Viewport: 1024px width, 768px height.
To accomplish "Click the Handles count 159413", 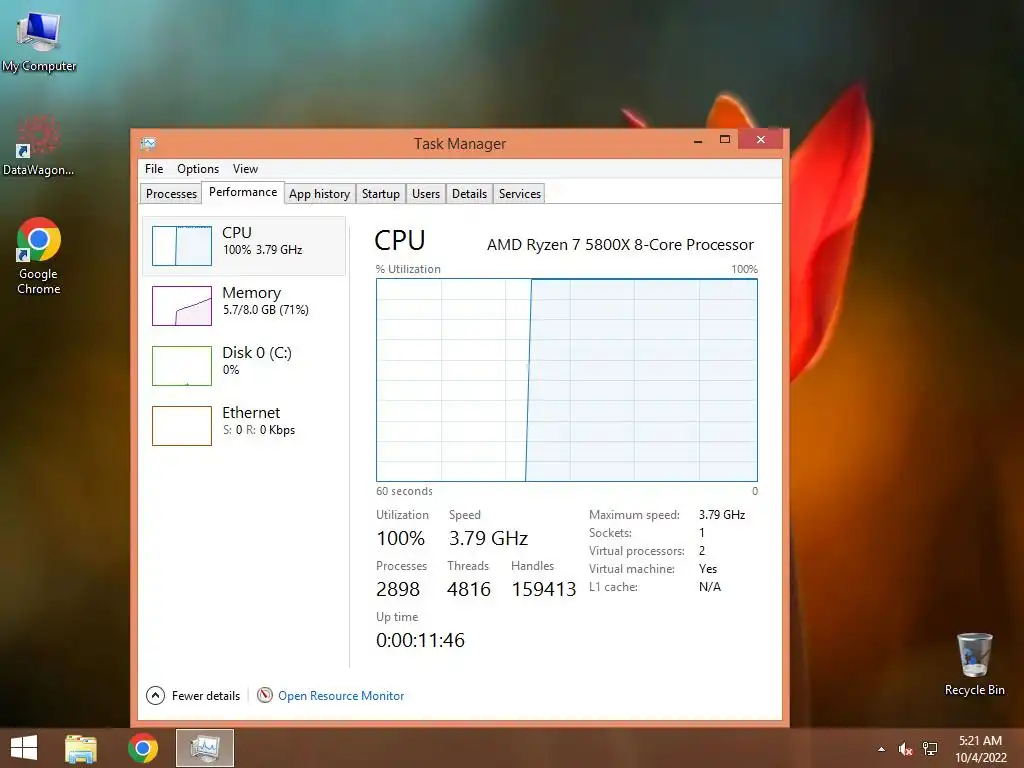I will pos(544,589).
